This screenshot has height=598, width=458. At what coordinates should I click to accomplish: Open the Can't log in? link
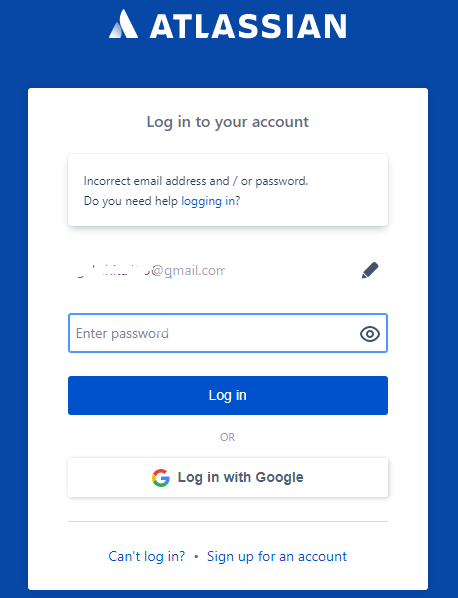(147, 556)
